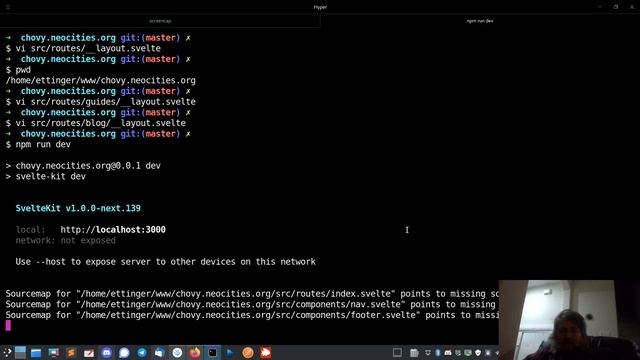Open the clipboard tray icon
The image size is (640, 360).
point(414,353)
